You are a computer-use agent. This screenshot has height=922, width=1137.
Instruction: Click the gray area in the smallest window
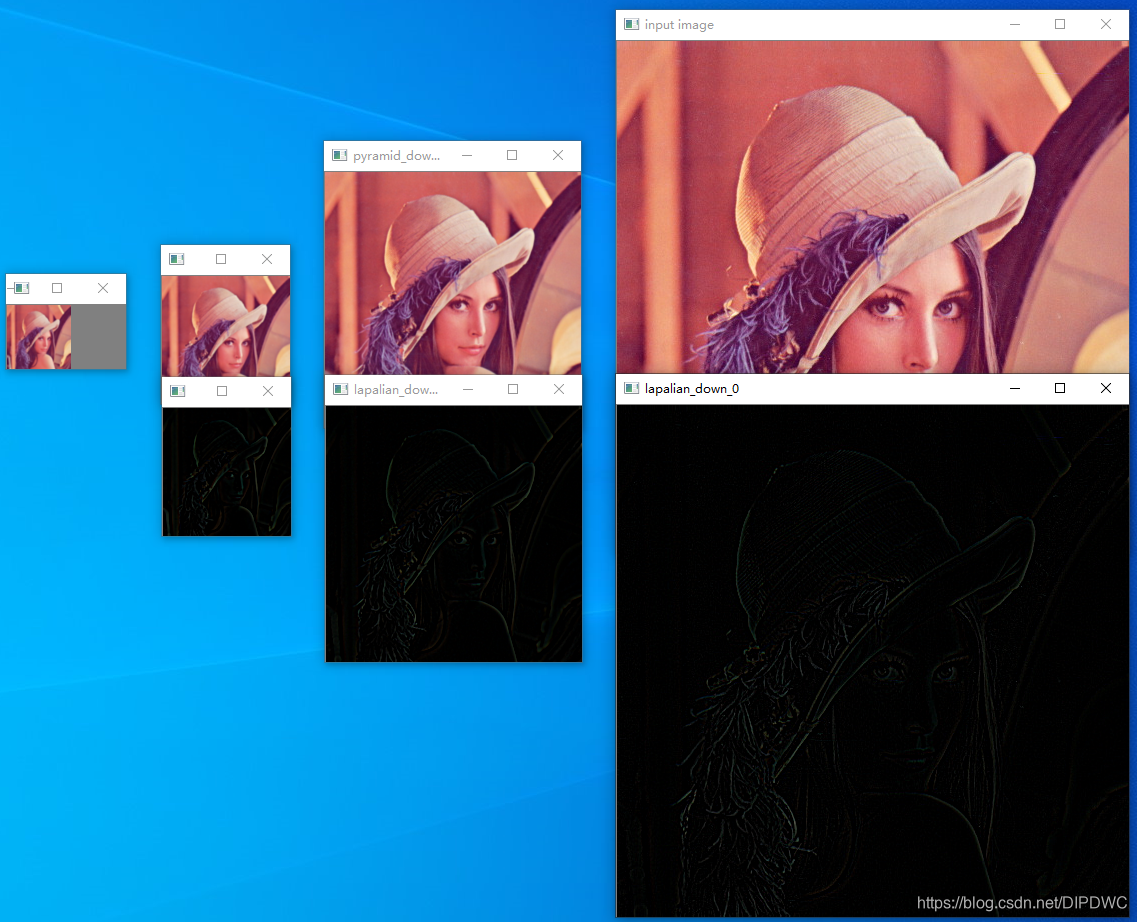[99, 336]
